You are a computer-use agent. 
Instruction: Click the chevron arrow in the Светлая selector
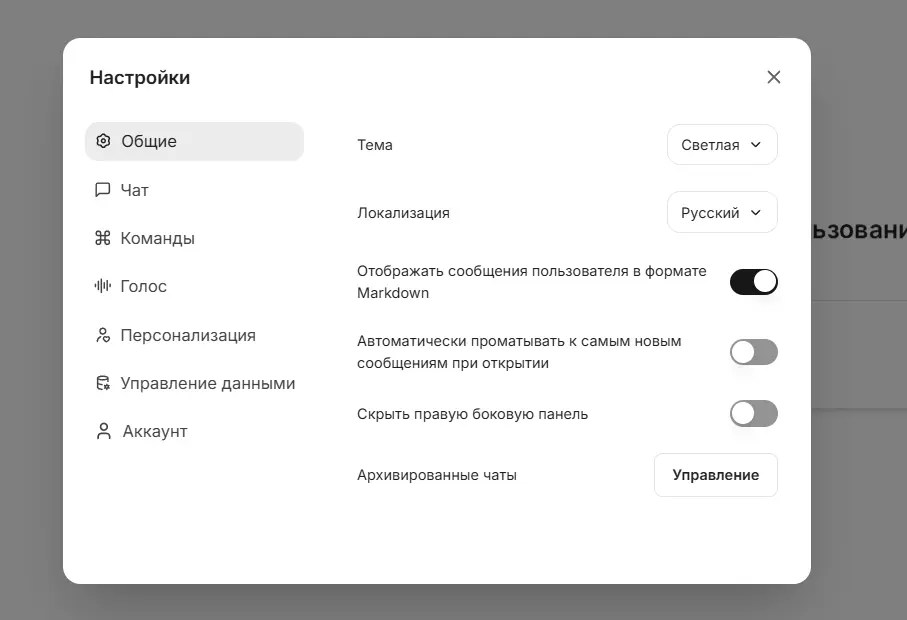click(x=756, y=145)
